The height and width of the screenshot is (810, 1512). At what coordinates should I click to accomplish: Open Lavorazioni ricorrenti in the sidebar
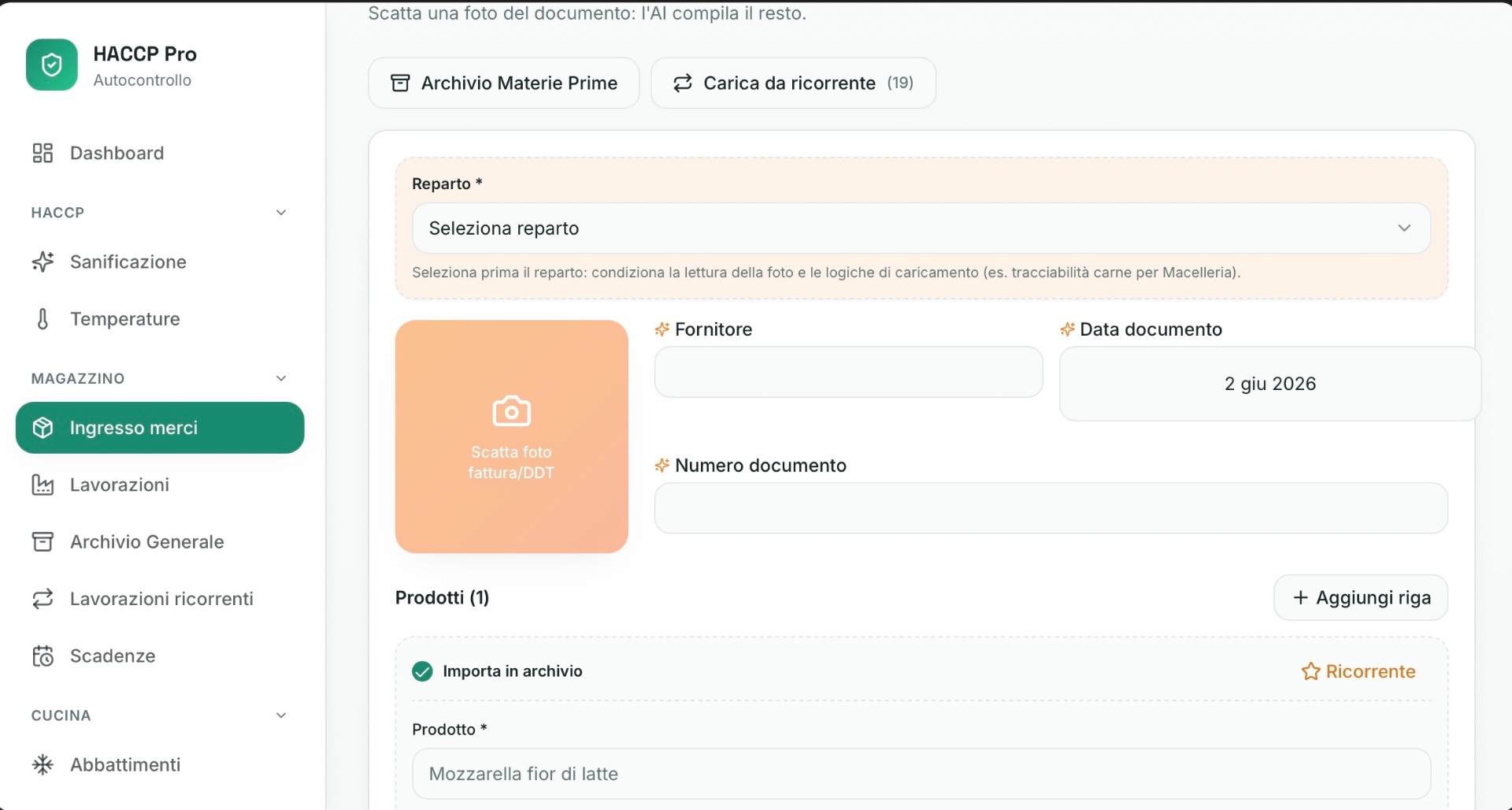click(160, 599)
